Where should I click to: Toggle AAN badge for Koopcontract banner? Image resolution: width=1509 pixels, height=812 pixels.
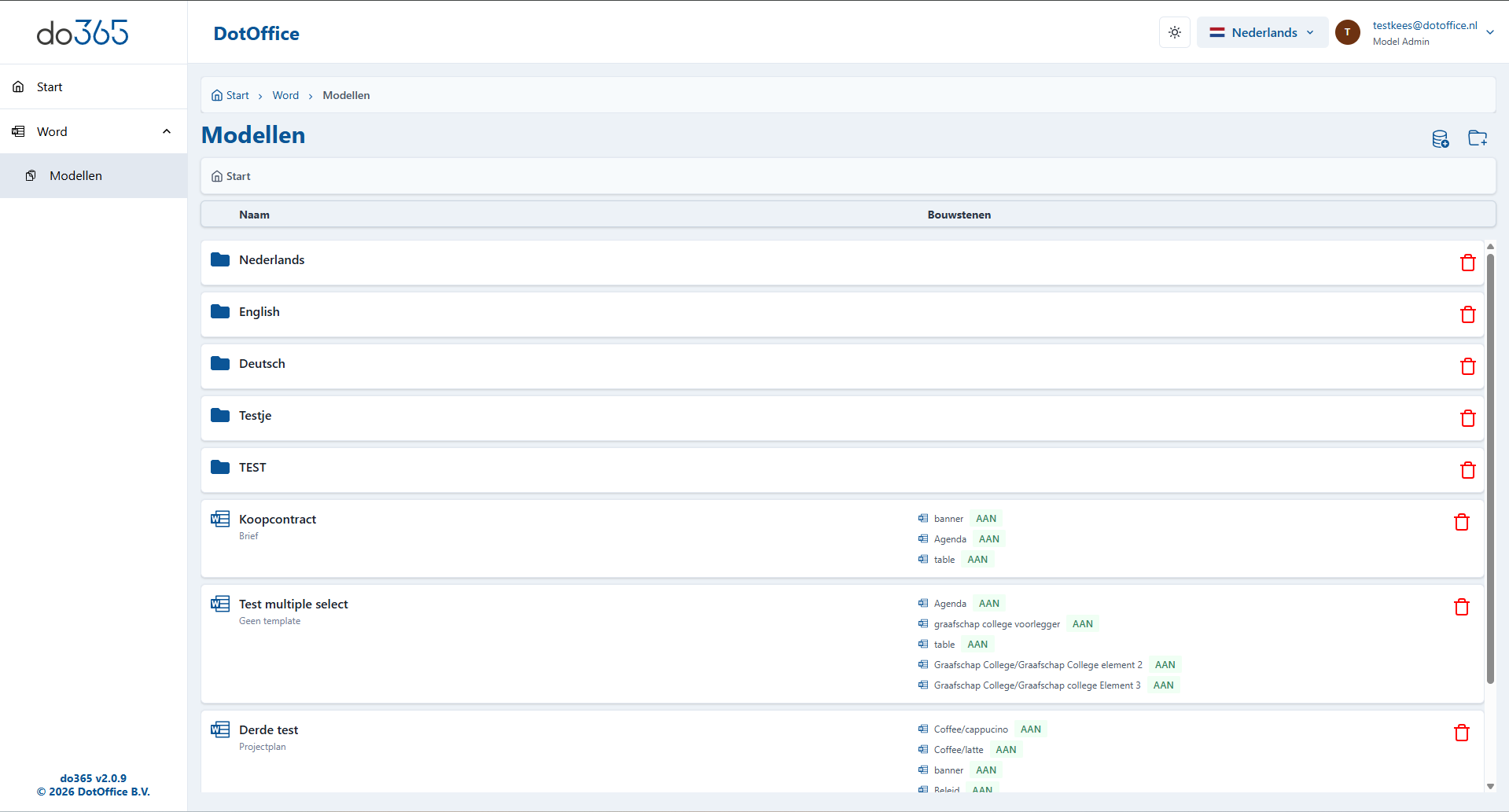pyautogui.click(x=985, y=519)
